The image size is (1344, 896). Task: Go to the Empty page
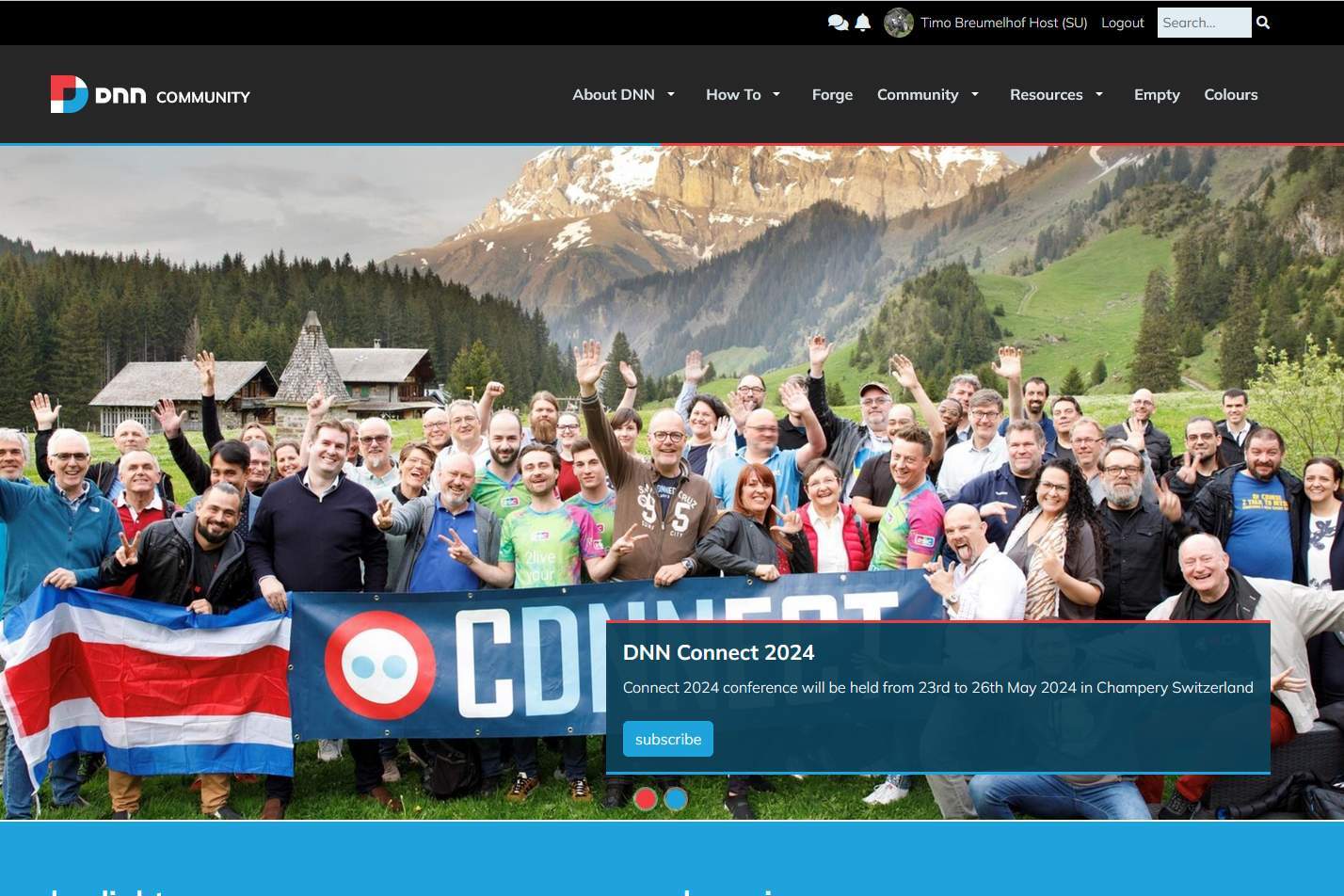pyautogui.click(x=1157, y=94)
